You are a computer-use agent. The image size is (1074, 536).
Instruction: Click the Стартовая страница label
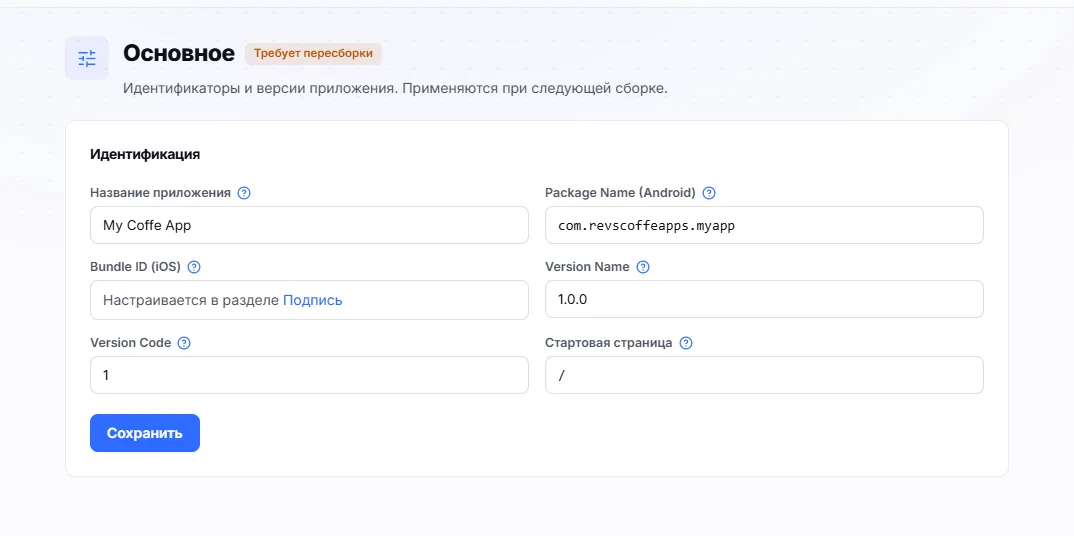point(608,343)
